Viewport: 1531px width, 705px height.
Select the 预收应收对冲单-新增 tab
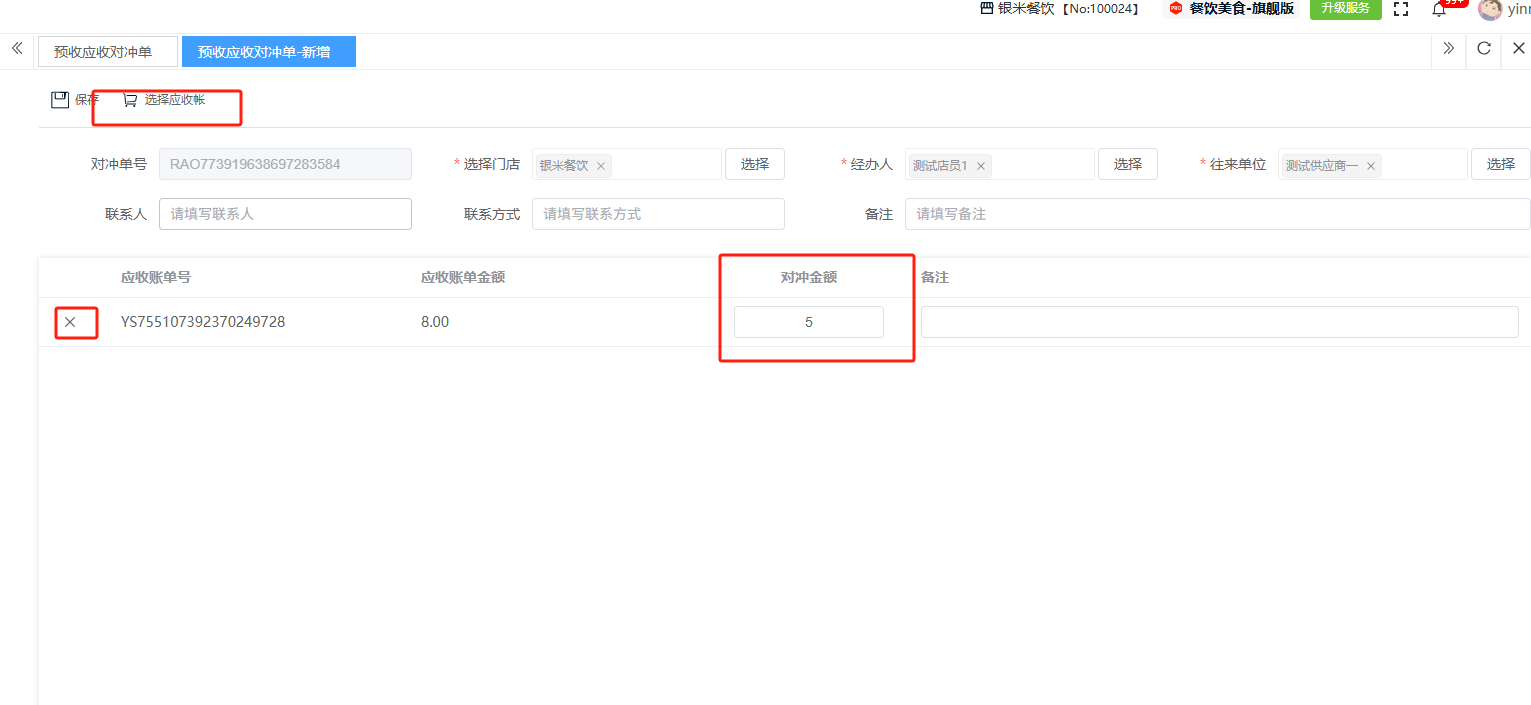[268, 52]
